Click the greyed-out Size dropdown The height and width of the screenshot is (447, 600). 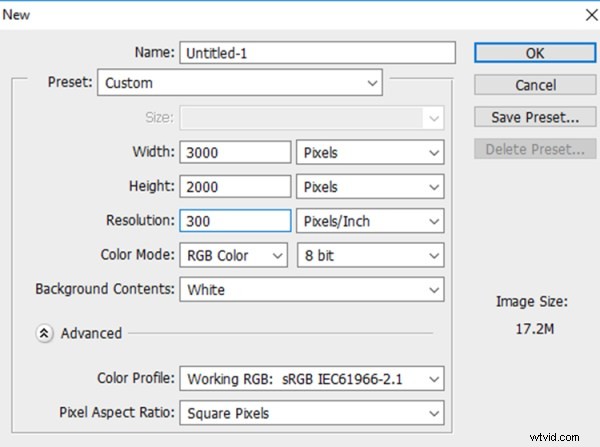pos(310,118)
